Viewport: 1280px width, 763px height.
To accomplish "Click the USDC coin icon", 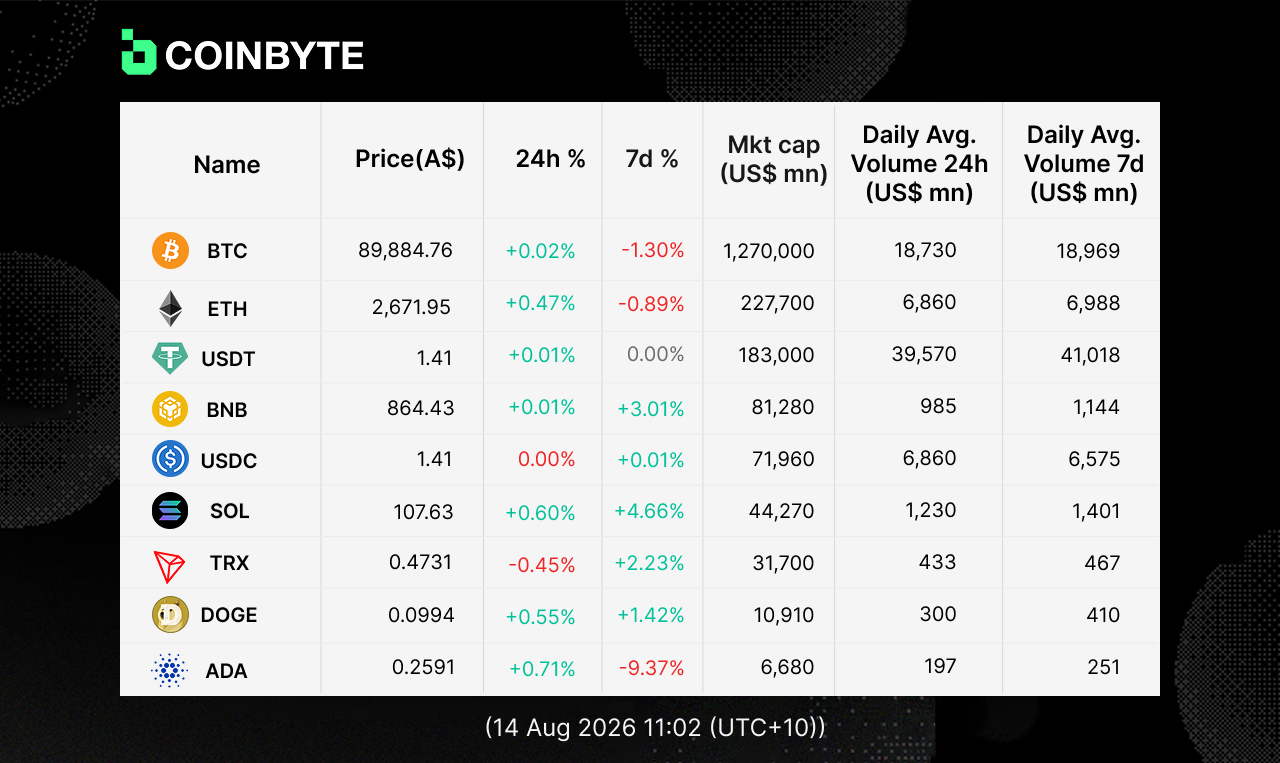I will (170, 460).
